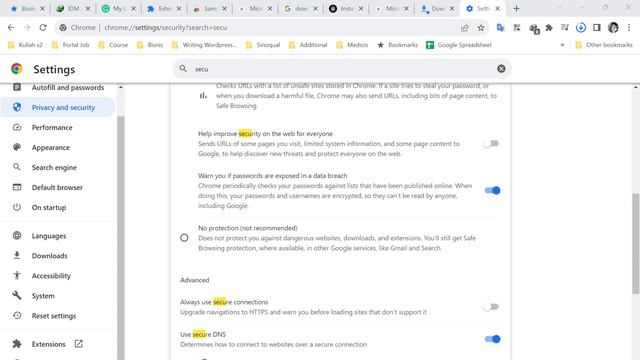Disable Warn you if passwords are exposed toggle
The image size is (640, 360).
(x=492, y=190)
